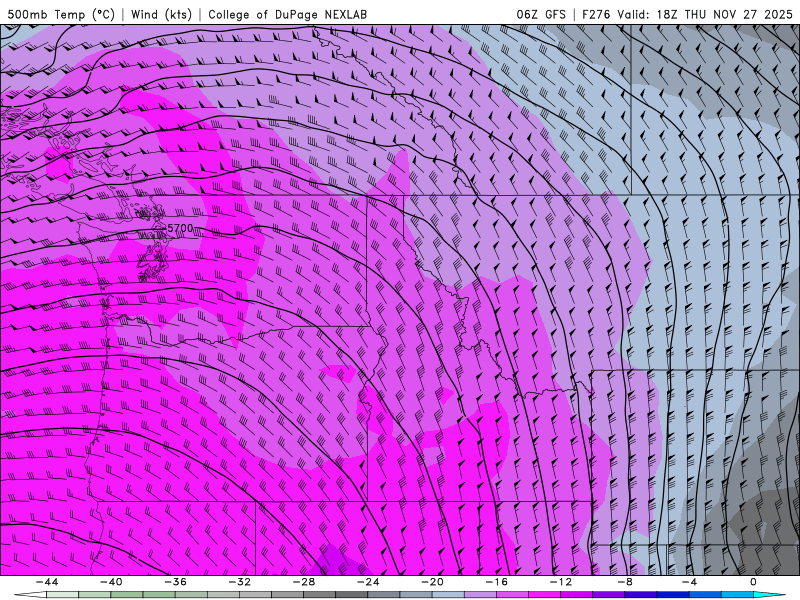Click the -32 colorbar tick label
The height and width of the screenshot is (600, 800).
coord(239,582)
